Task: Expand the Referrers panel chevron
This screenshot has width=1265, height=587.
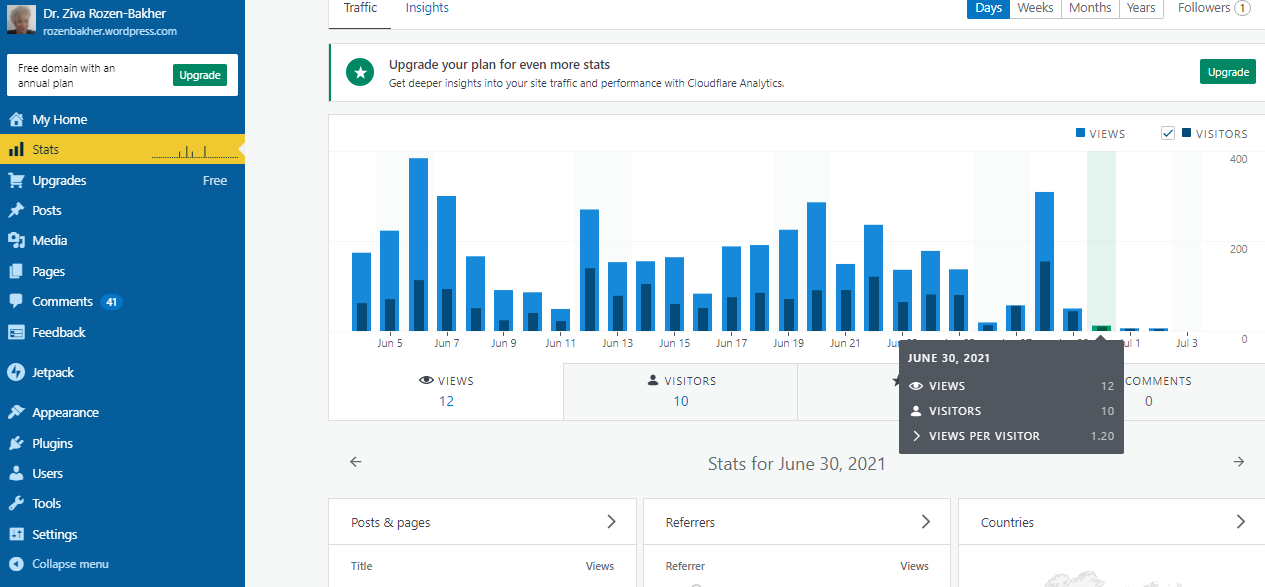Action: [x=926, y=522]
